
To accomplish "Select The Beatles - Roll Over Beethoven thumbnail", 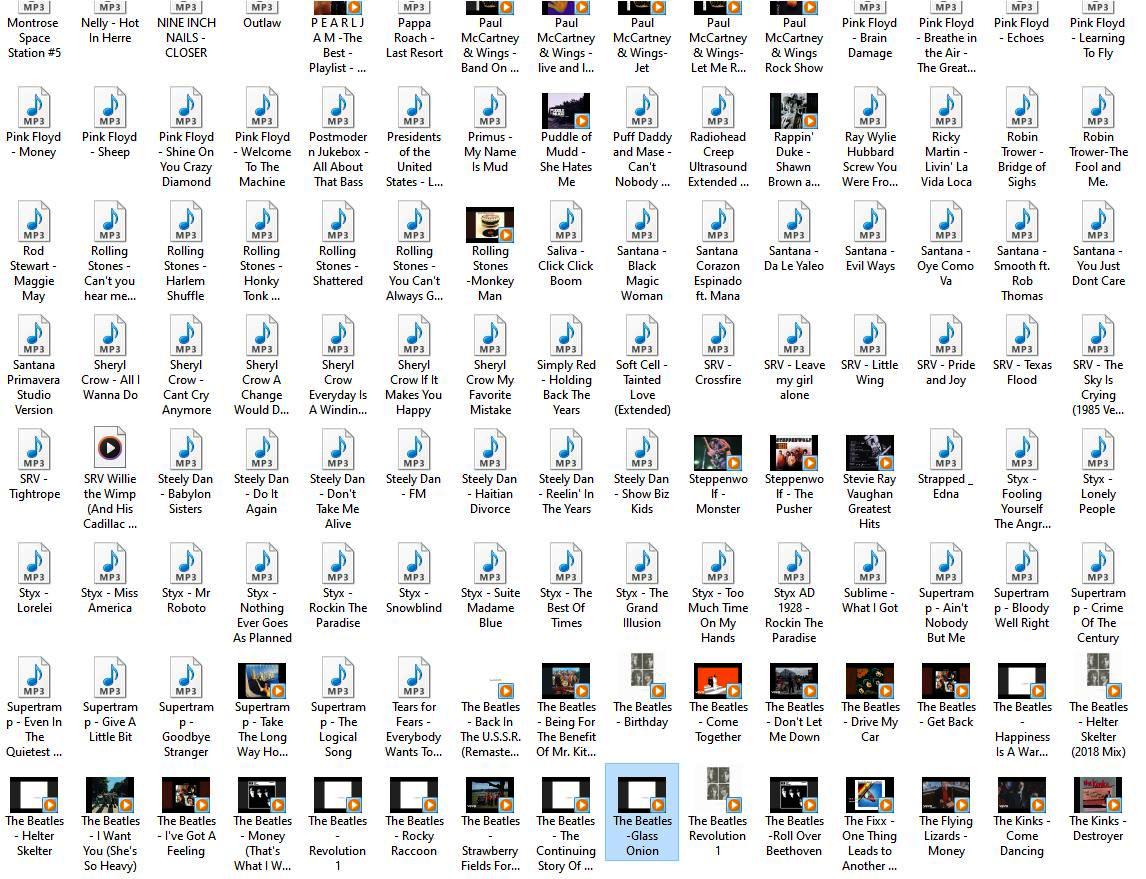I will point(794,794).
